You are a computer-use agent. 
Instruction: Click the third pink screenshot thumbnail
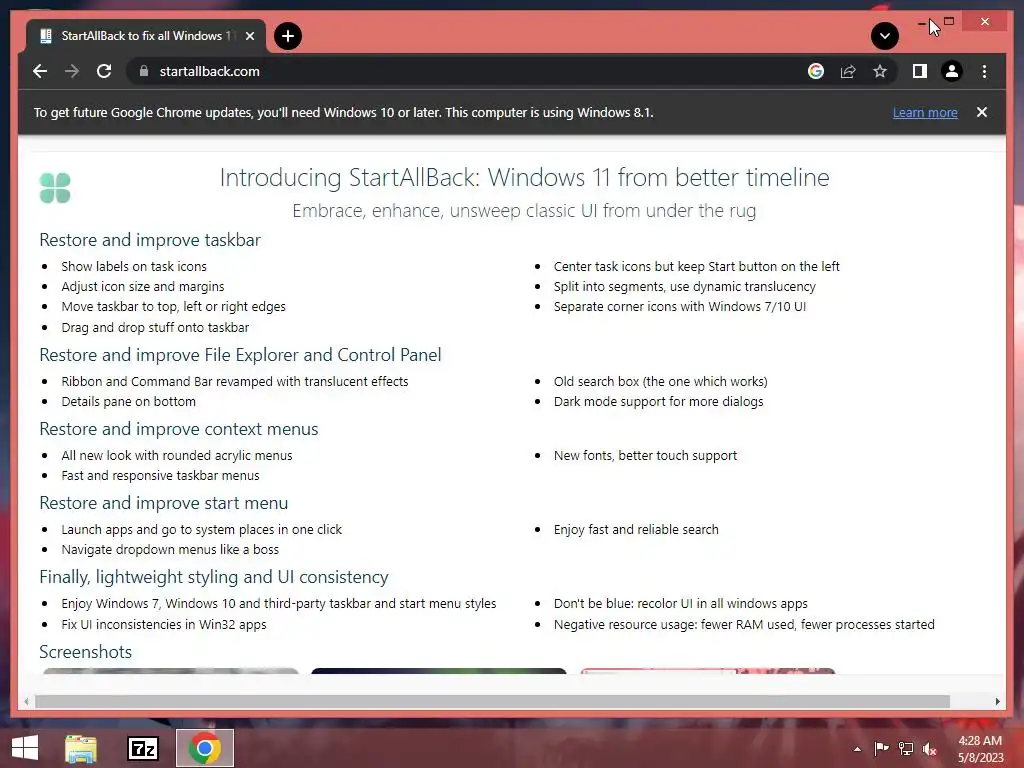click(x=708, y=671)
